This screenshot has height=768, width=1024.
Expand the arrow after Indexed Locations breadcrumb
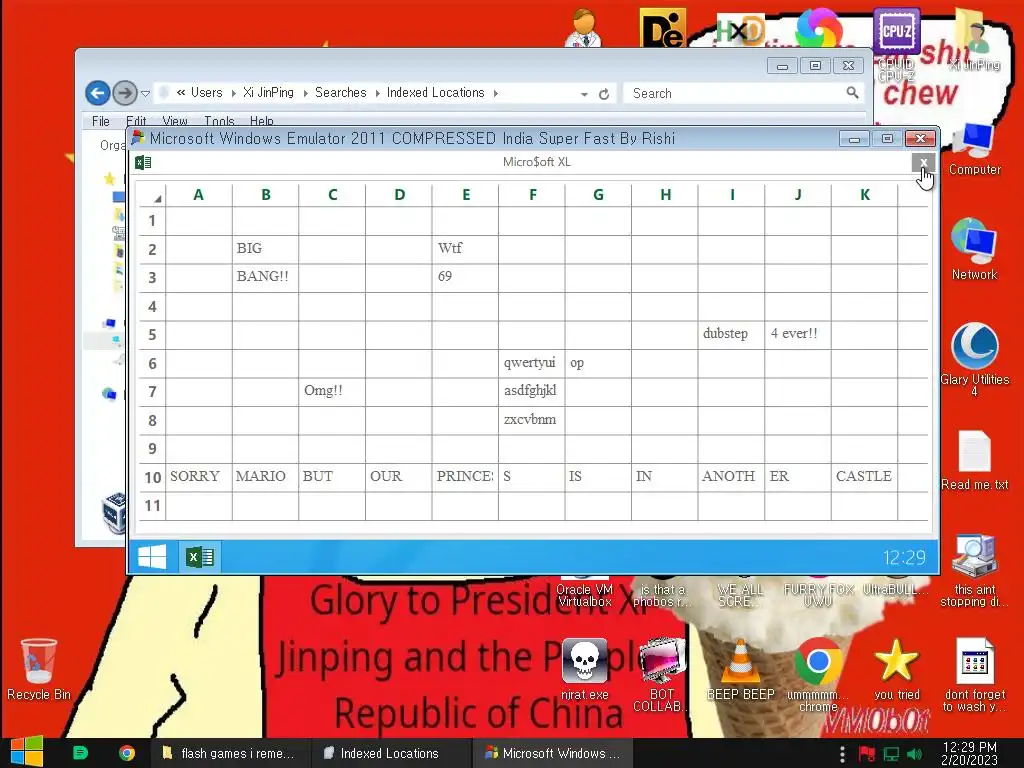pos(496,93)
